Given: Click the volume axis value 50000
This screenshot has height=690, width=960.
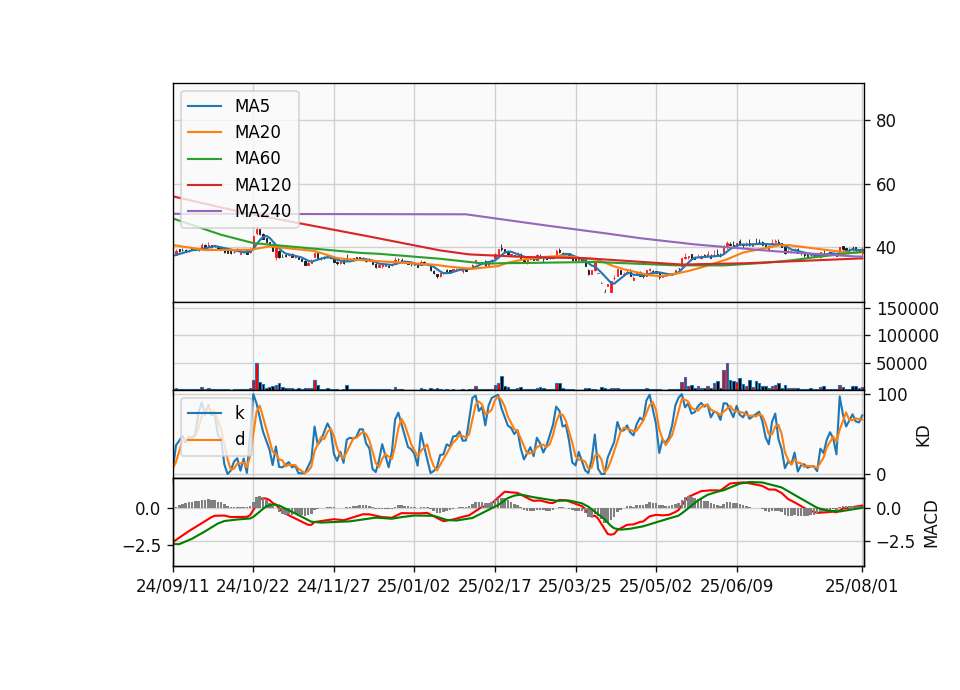Looking at the screenshot, I should [x=902, y=364].
